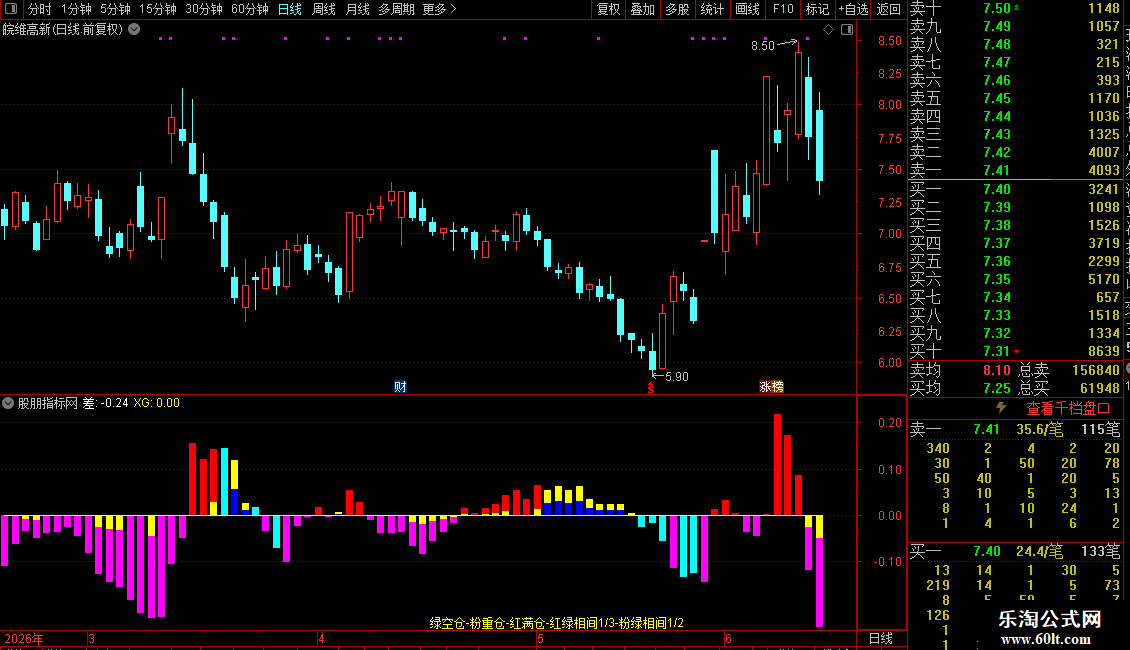
Task: Click the 日线 label at bottom right
Action: click(881, 638)
